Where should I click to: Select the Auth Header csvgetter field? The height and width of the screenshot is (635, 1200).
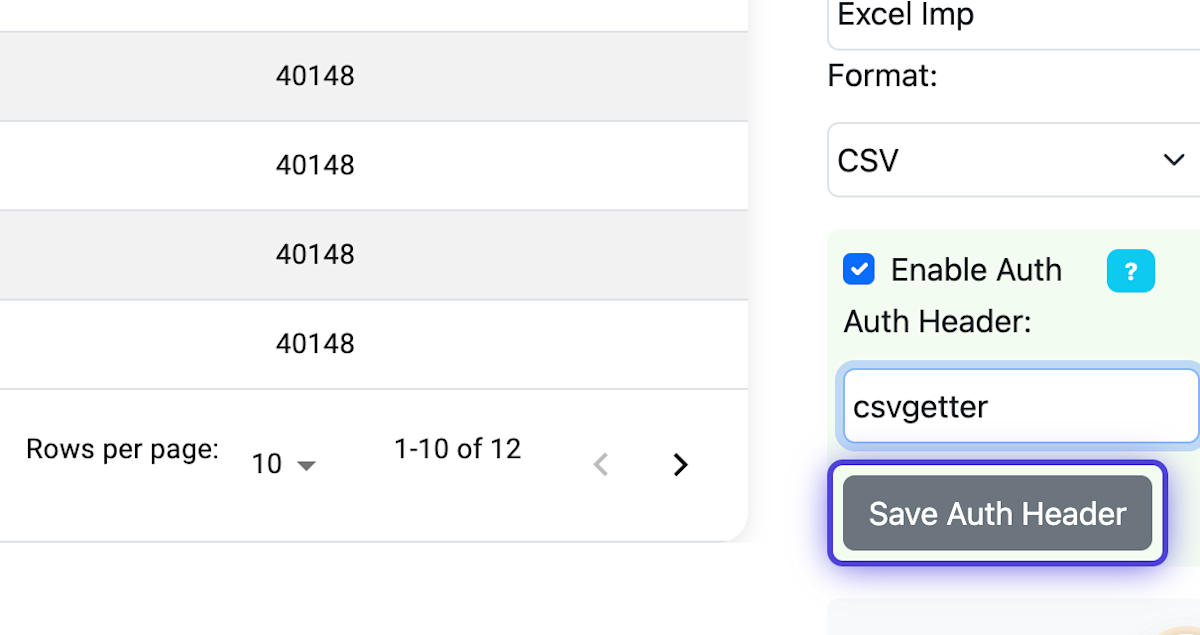click(1018, 406)
